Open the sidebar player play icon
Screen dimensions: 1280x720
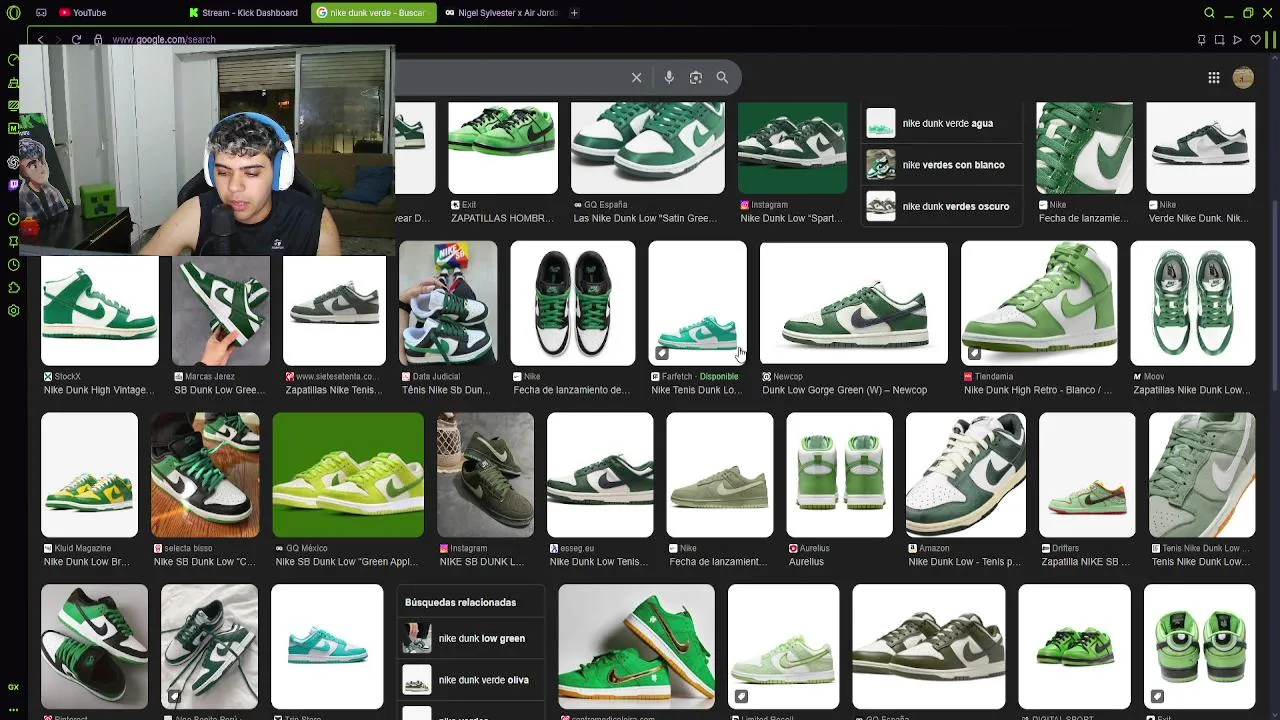click(13, 219)
